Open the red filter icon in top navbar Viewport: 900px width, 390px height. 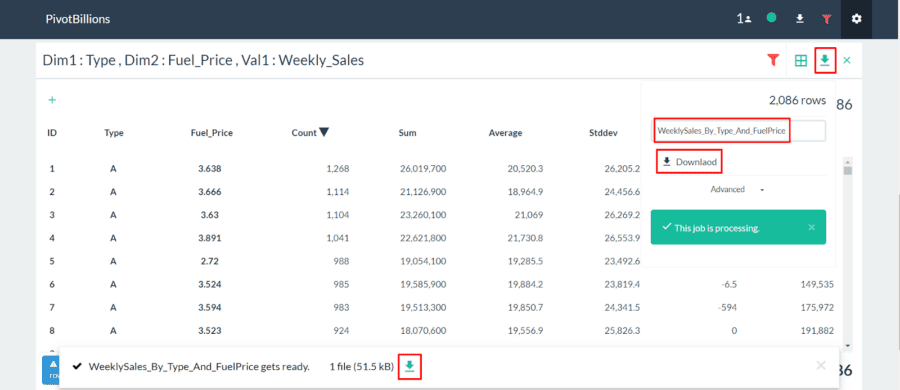[x=826, y=19]
